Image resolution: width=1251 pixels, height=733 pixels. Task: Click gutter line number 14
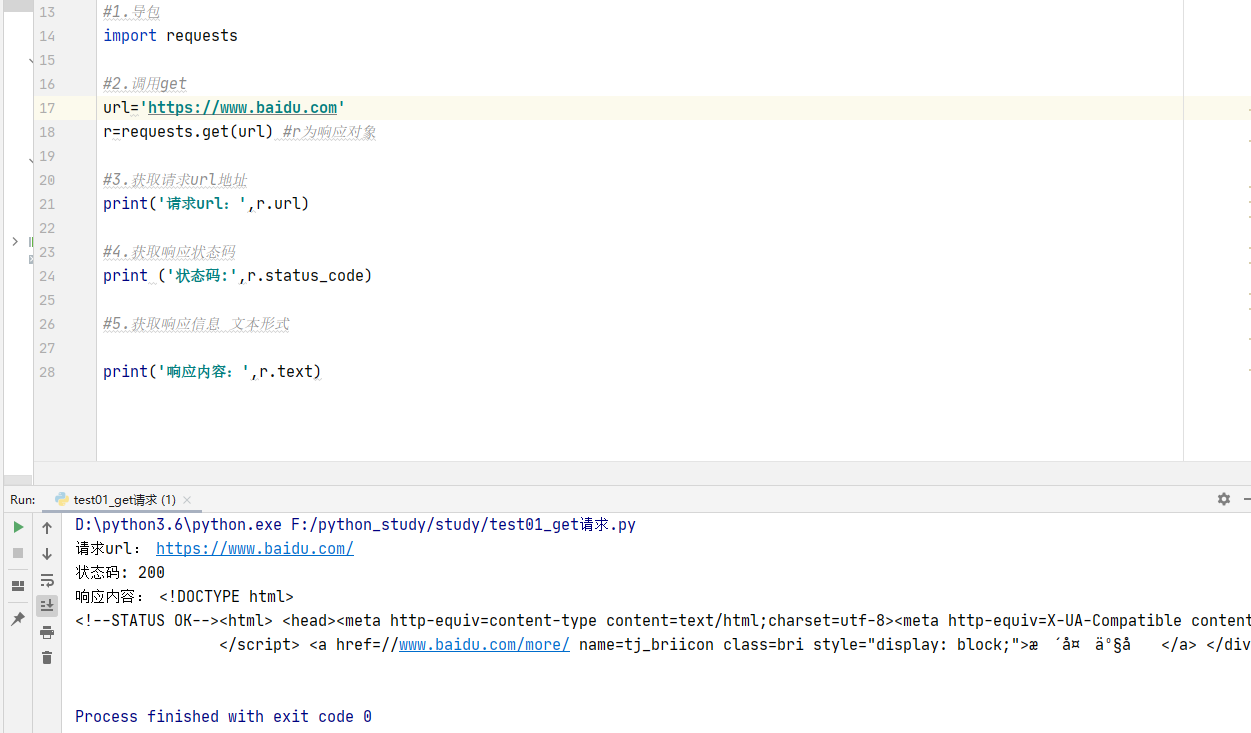48,36
